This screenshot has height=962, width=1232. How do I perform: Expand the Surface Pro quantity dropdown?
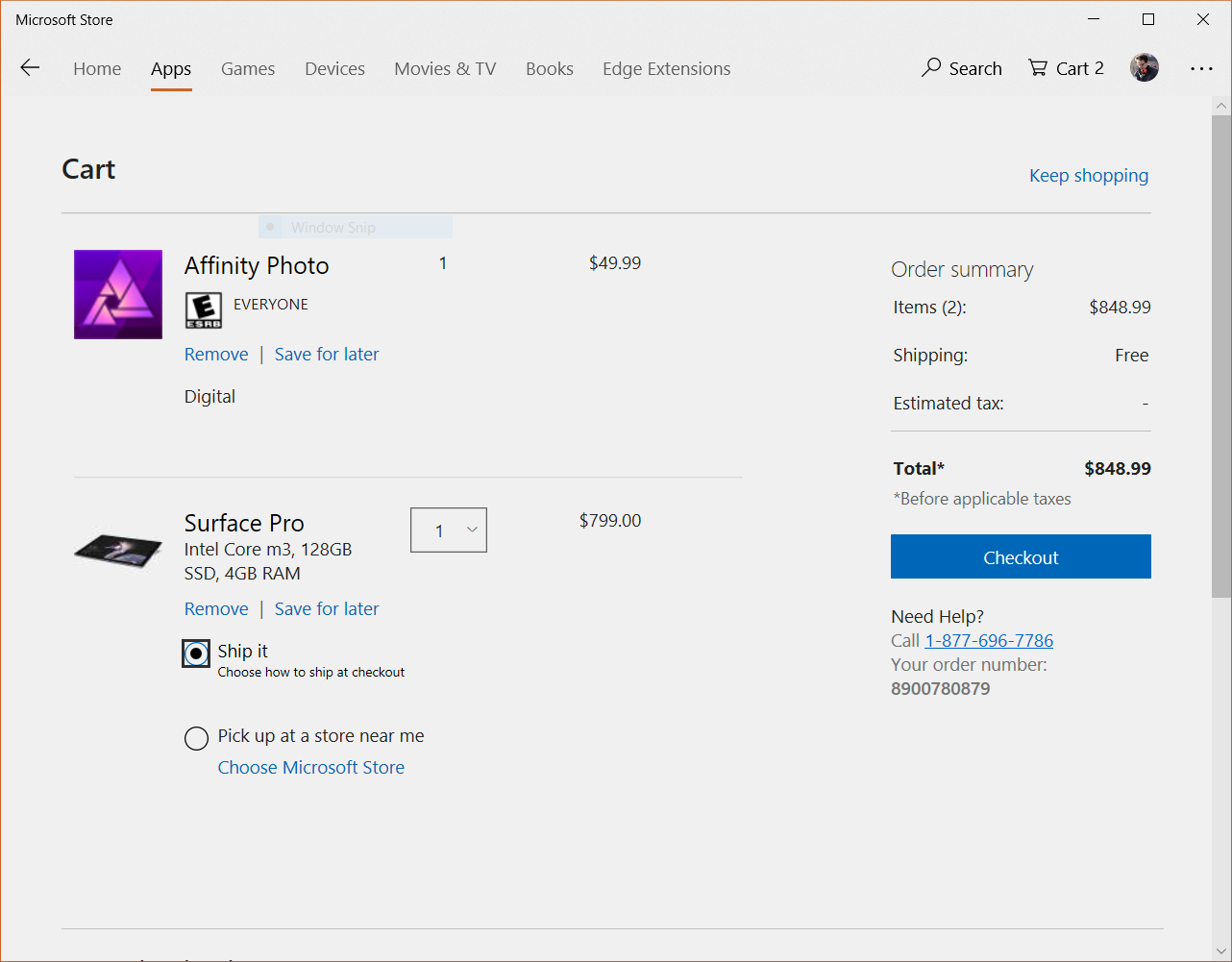tap(449, 530)
